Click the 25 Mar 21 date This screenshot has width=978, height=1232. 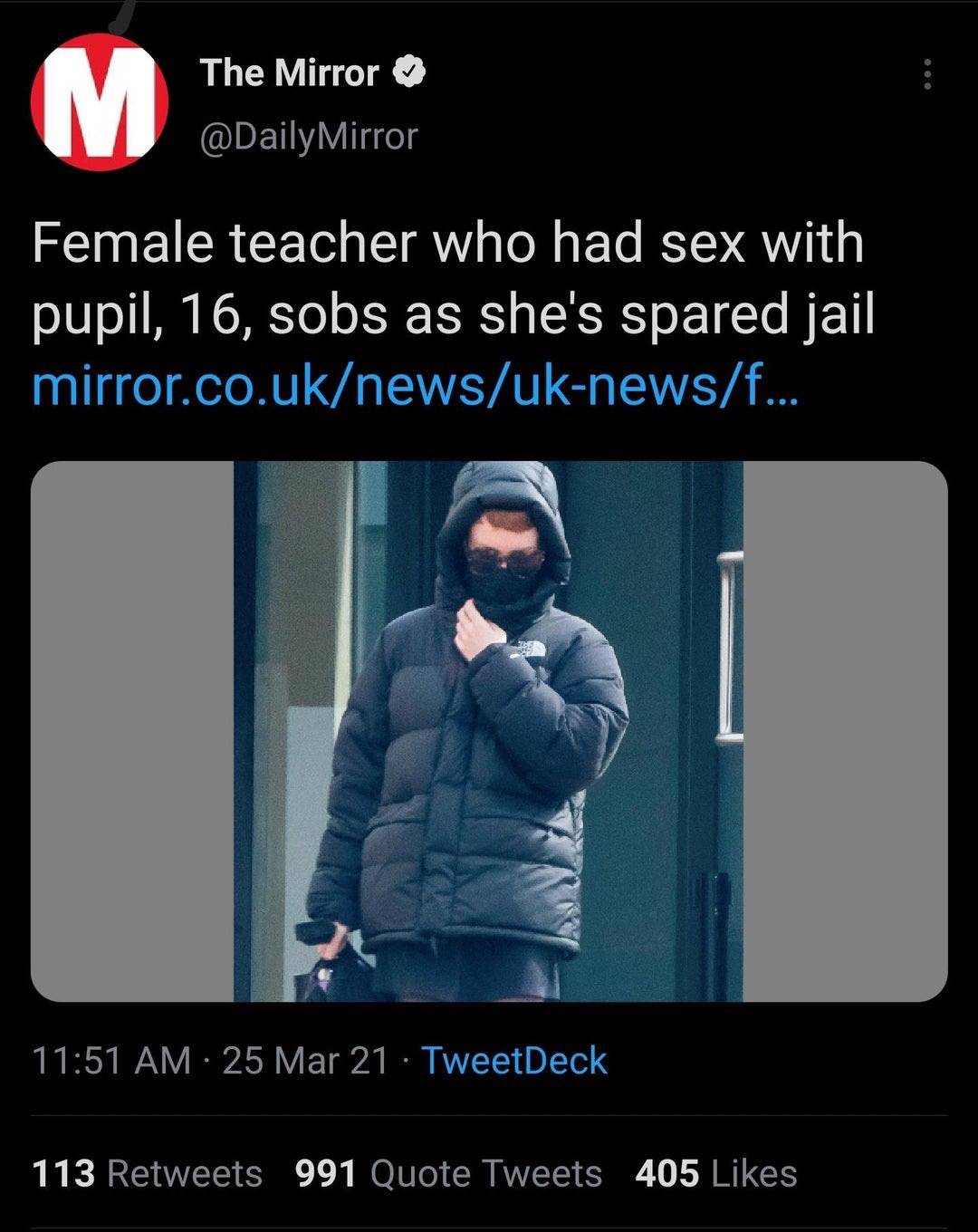coord(305,1060)
